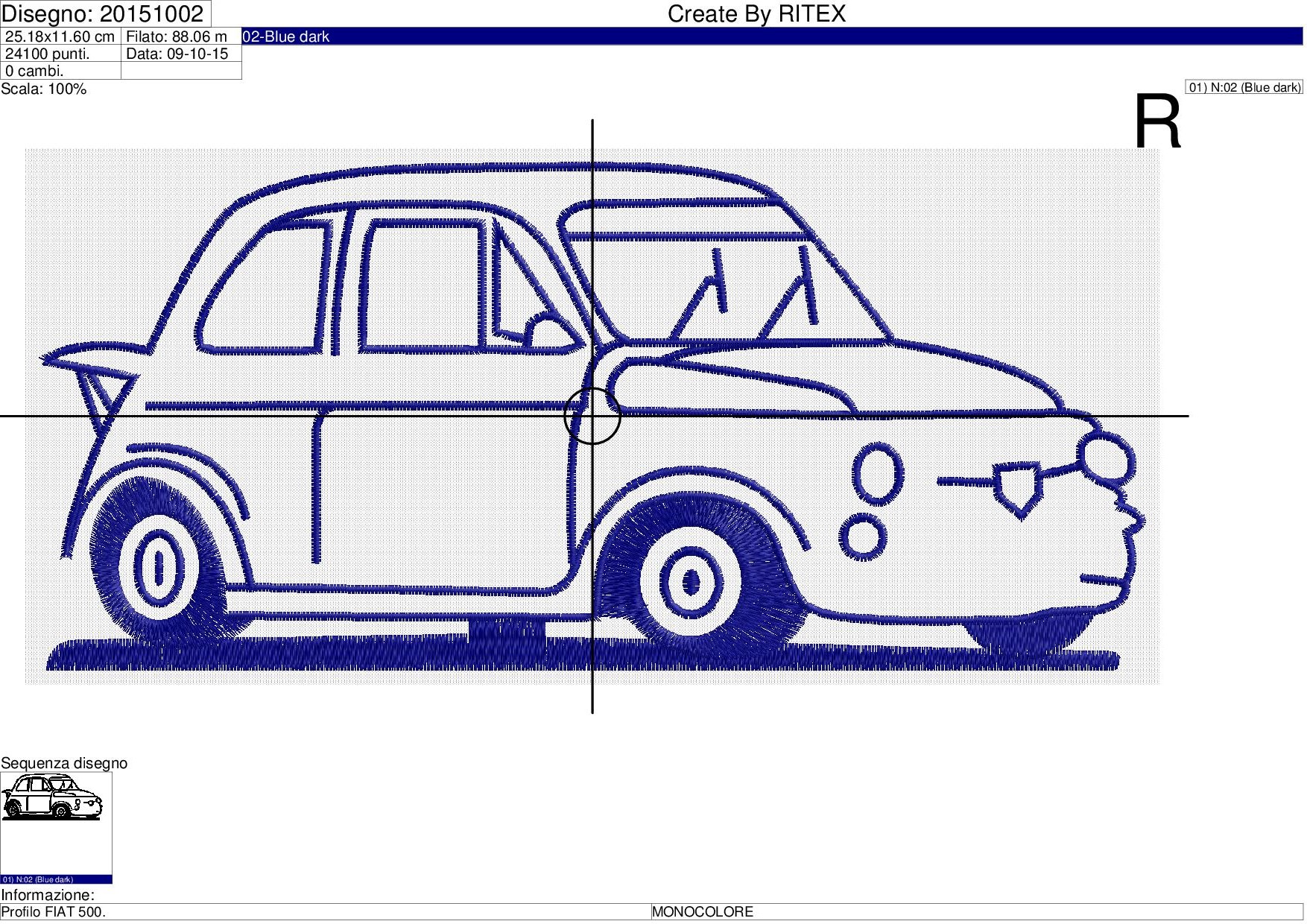Click the embroidered rear wheel

(159, 568)
